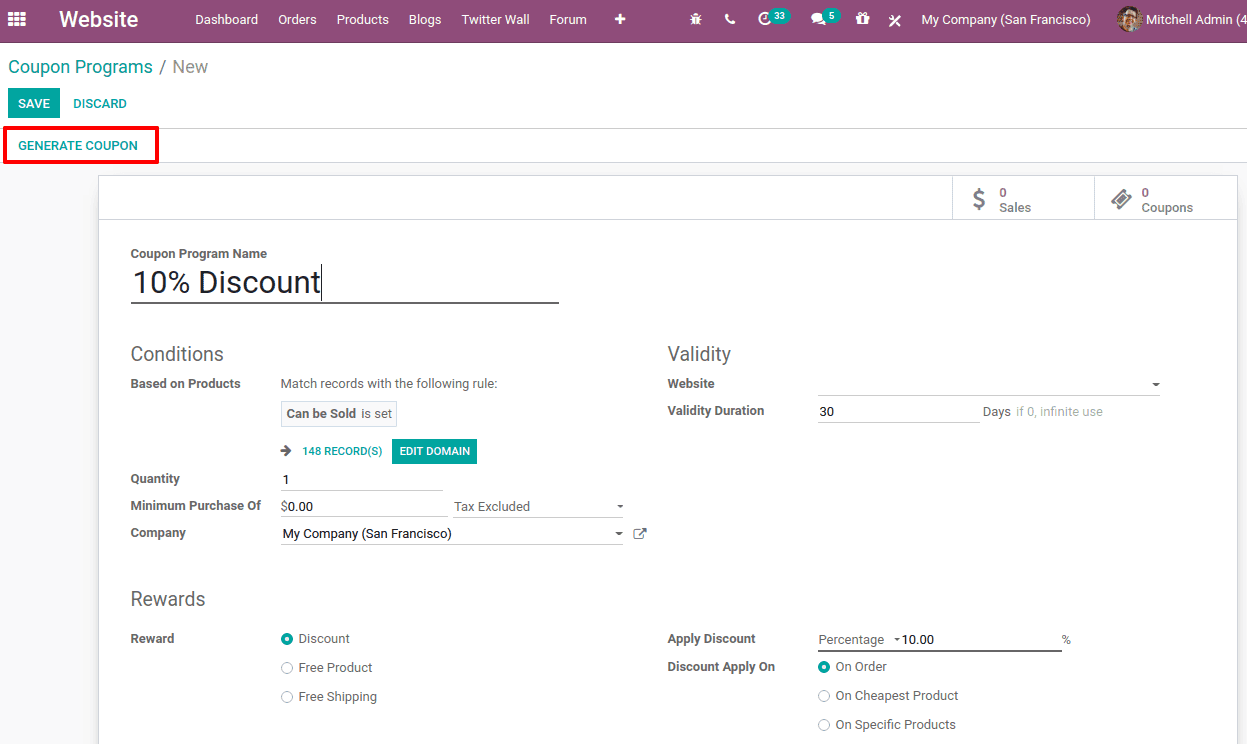This screenshot has height=744, width=1247.
Task: Open My Company (San Francisco) switcher
Action: (x=1006, y=19)
